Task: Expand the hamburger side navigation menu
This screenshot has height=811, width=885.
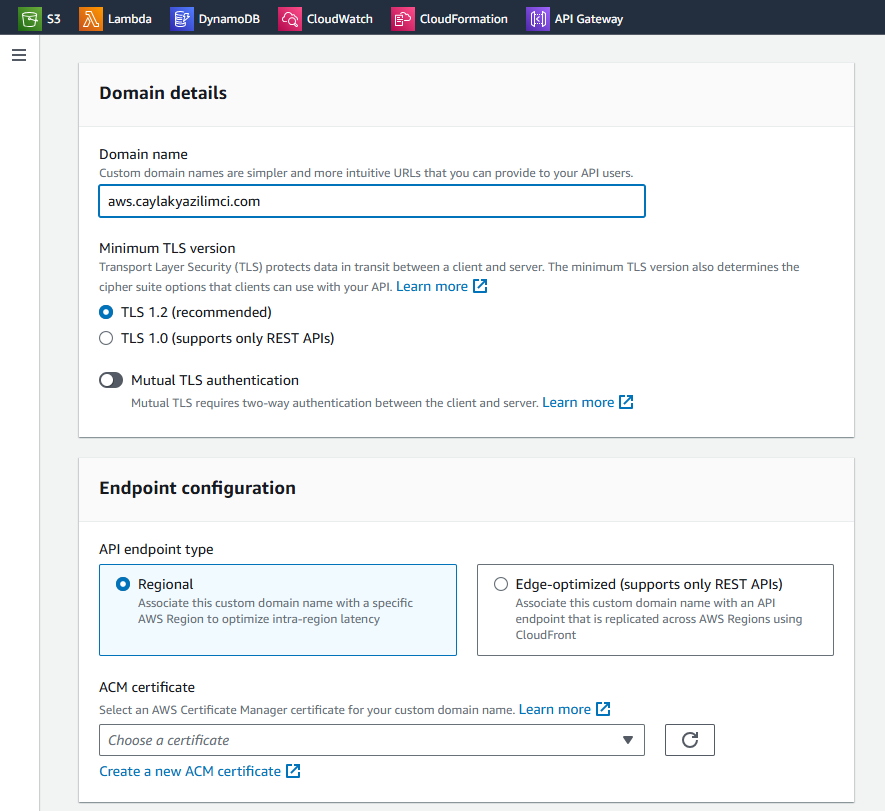Action: tap(19, 55)
